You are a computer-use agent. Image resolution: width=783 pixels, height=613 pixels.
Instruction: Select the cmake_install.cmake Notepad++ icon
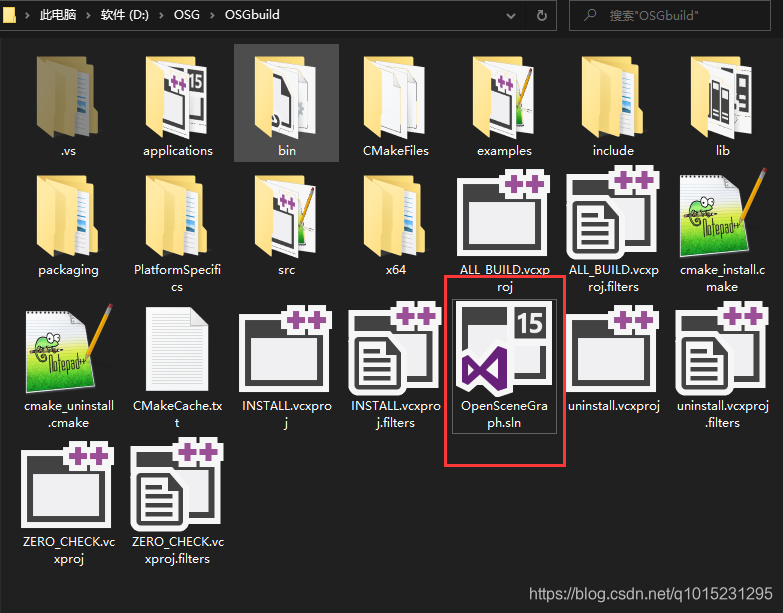click(723, 213)
